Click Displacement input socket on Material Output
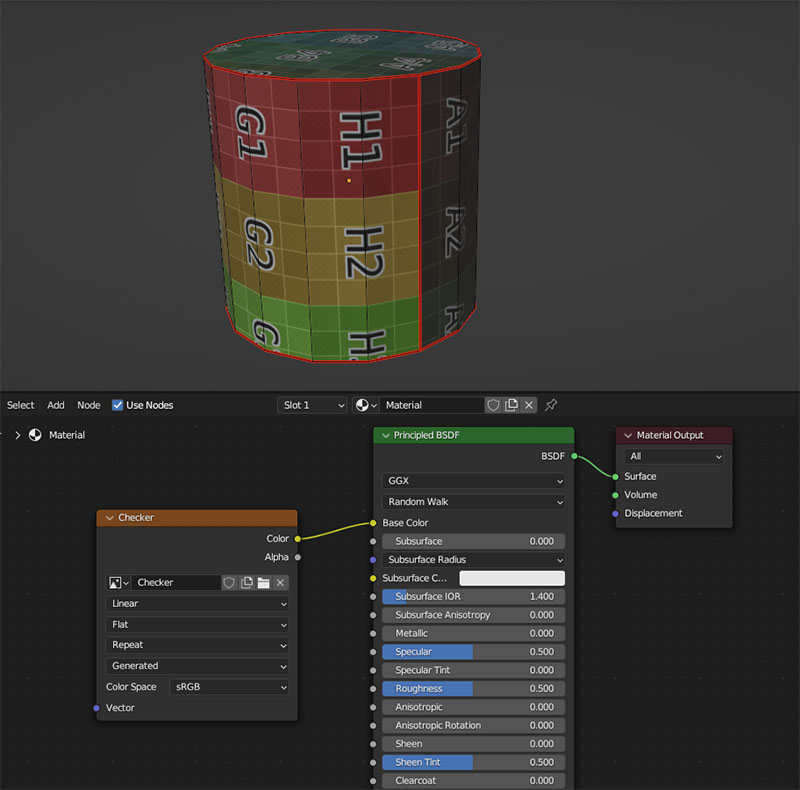Image resolution: width=800 pixels, height=790 pixels. pyautogui.click(x=615, y=513)
